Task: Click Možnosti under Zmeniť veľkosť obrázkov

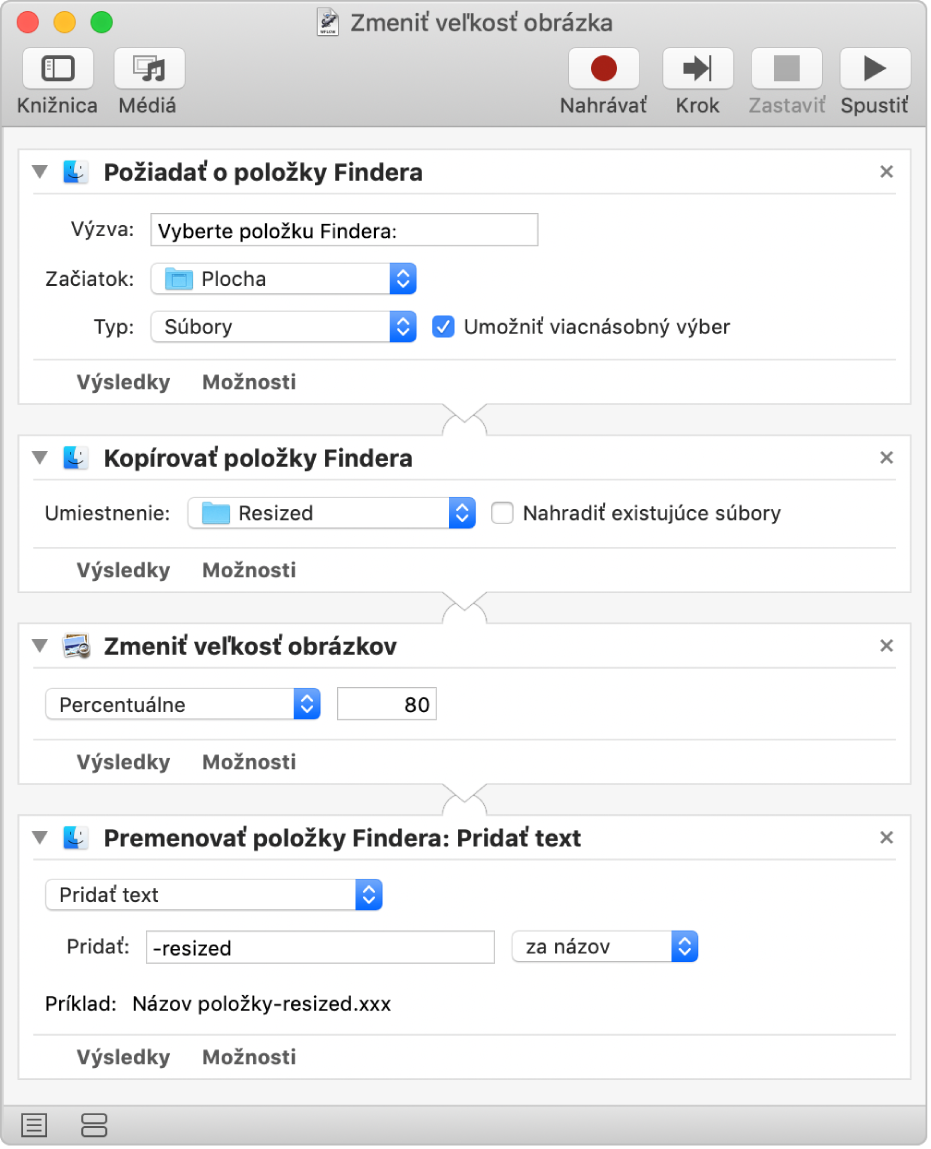Action: [x=249, y=762]
